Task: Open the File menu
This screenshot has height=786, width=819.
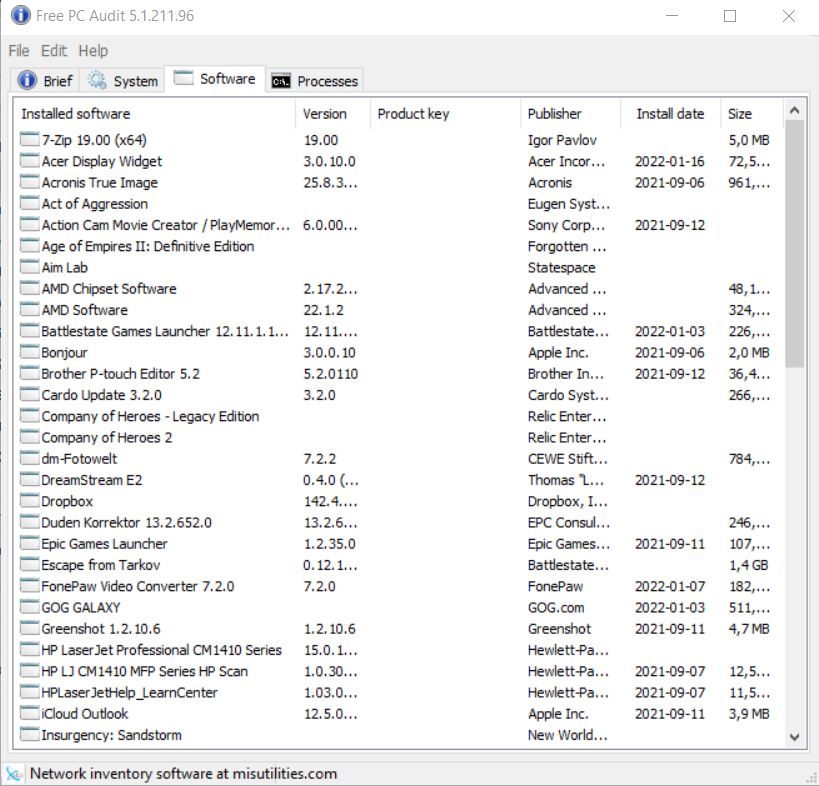Action: pyautogui.click(x=19, y=51)
